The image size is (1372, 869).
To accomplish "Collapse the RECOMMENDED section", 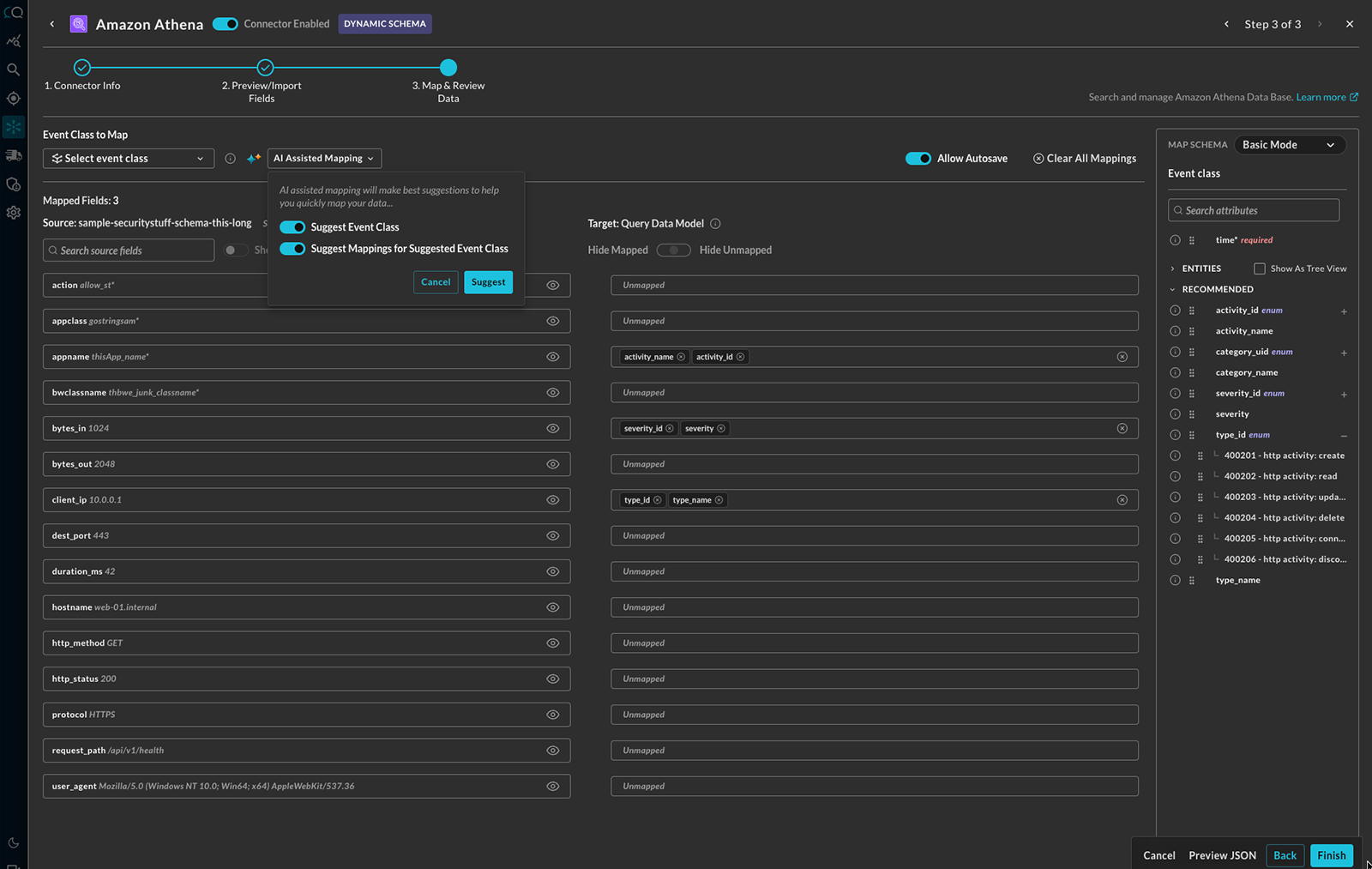I will [1172, 290].
